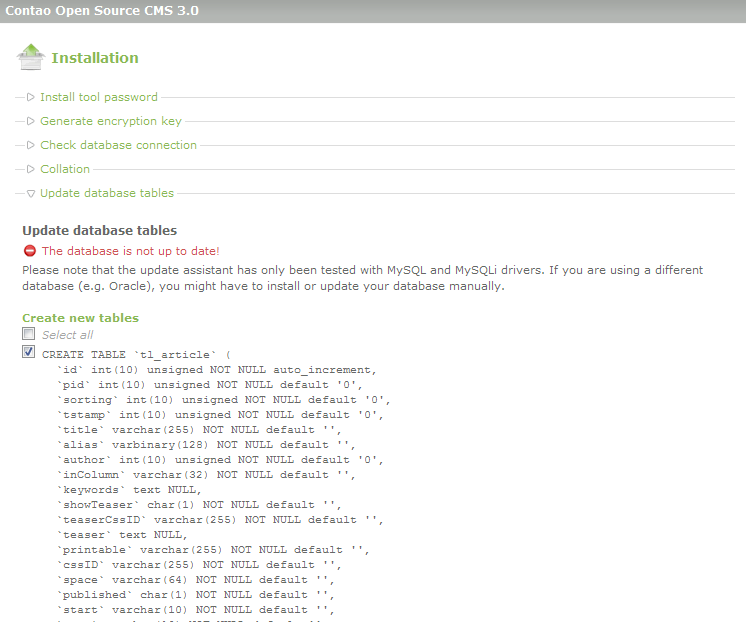The width and height of the screenshot is (746, 622).
Task: Open the Collation section
Action: (65, 169)
